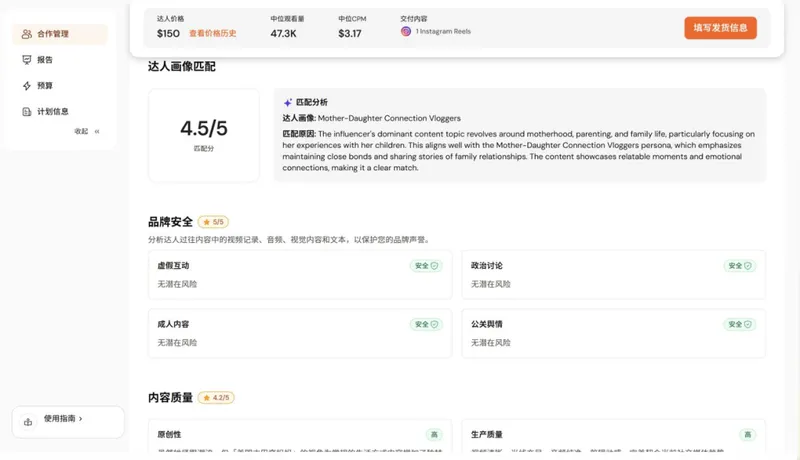800x460 pixels.
Task: Expand 使用指南 via its arrow
Action: [81, 418]
